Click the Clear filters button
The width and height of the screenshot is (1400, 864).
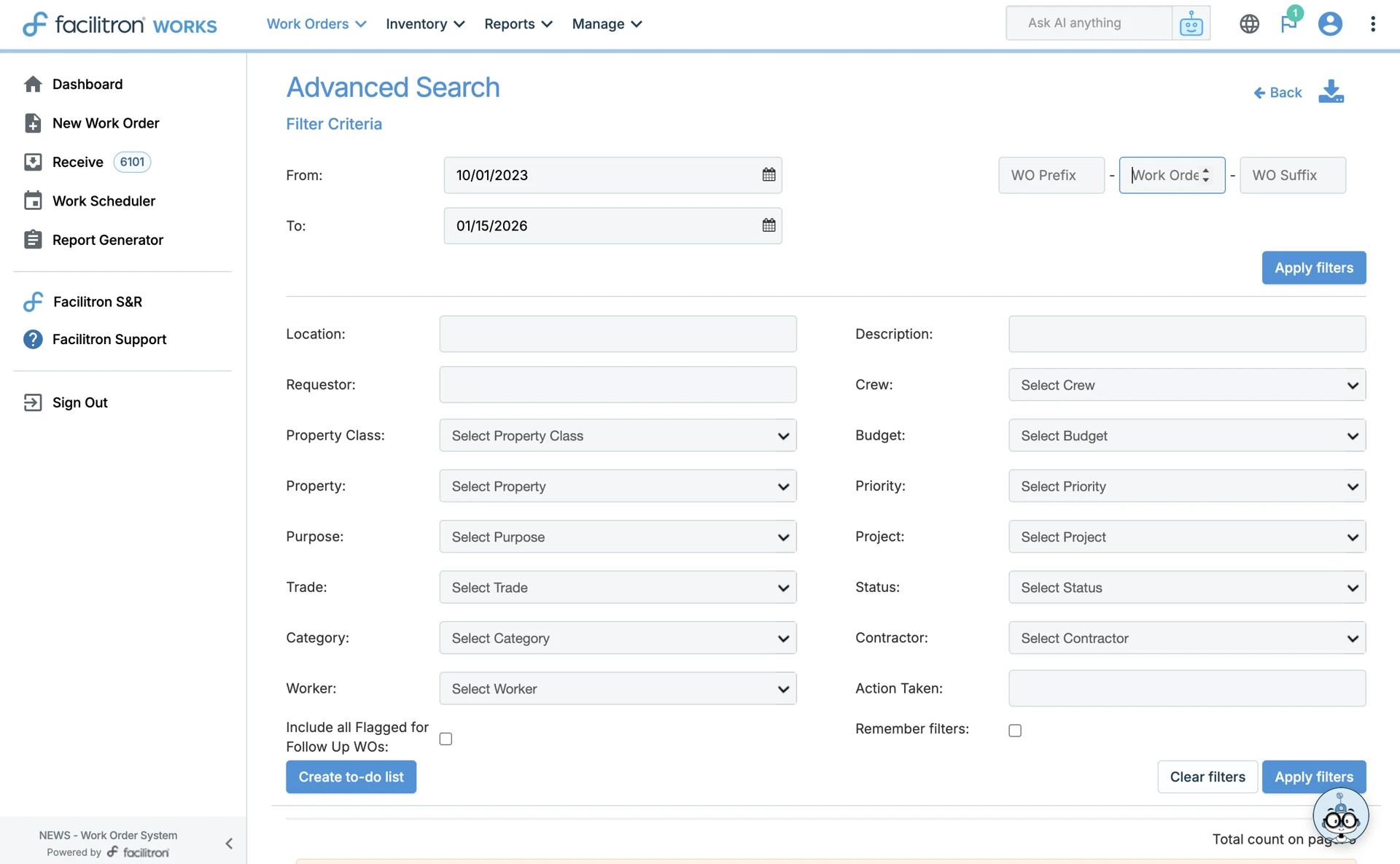(1207, 777)
